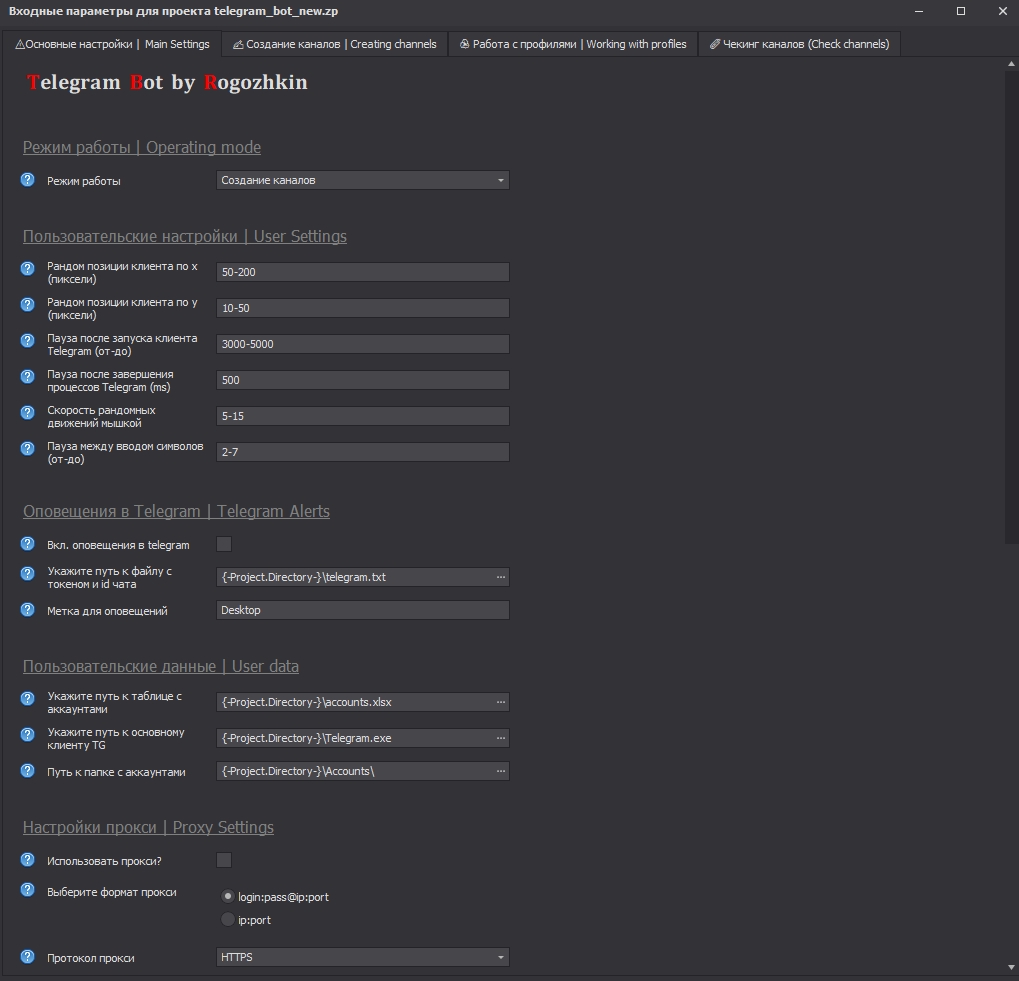1019x981 pixels.
Task: Click the scrollbar up arrow
Action: point(1011,64)
